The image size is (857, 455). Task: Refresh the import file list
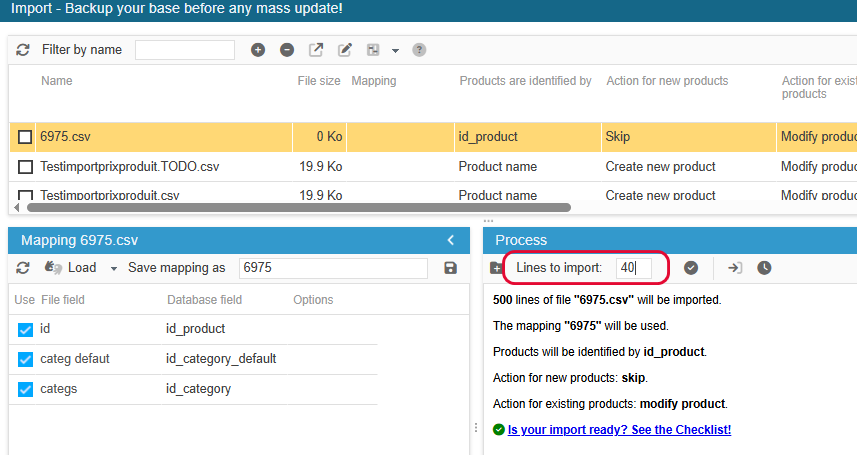pyautogui.click(x=23, y=50)
